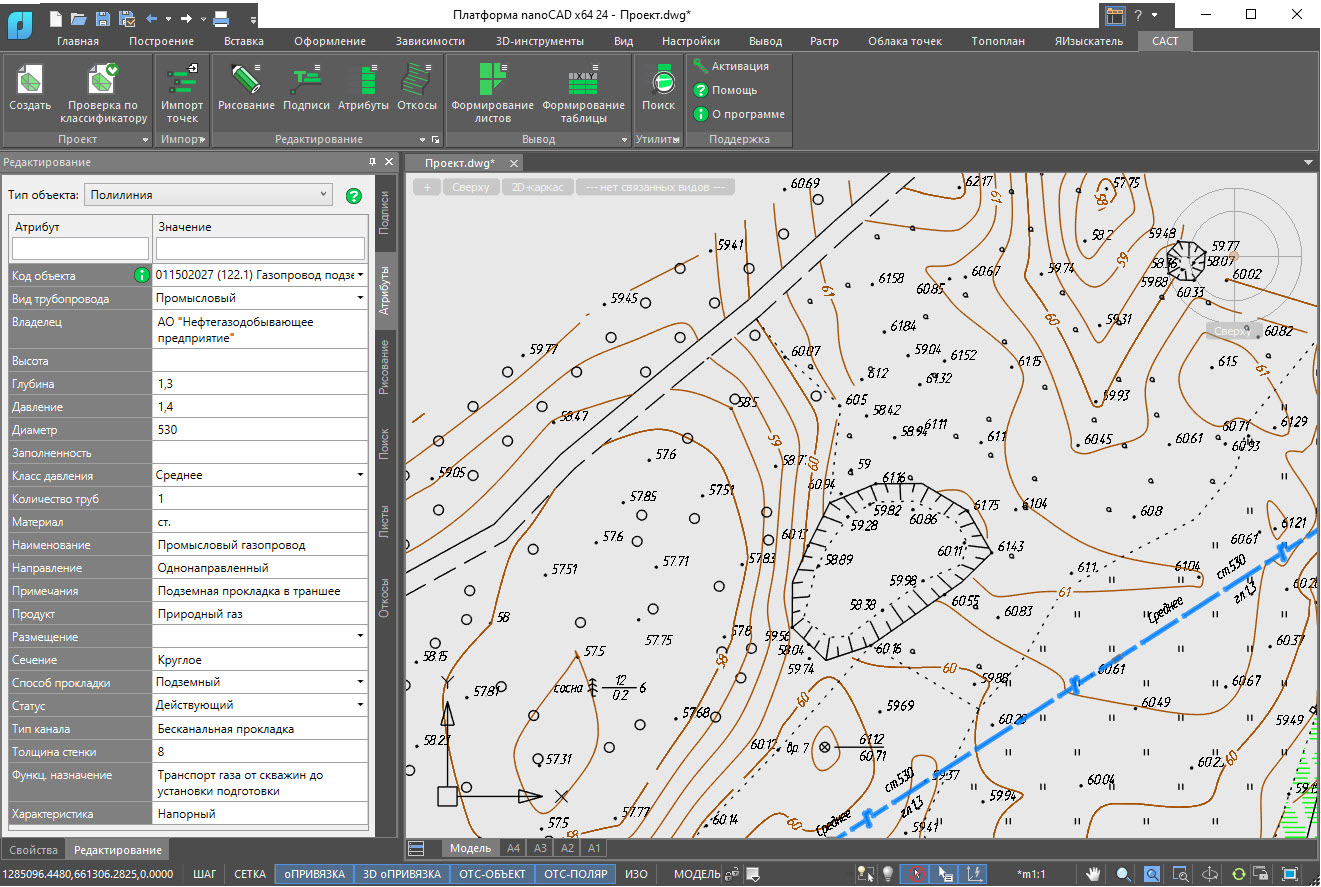Switch to the Построение ribbon tab
Screen dimensions: 1321x887
(x=161, y=41)
